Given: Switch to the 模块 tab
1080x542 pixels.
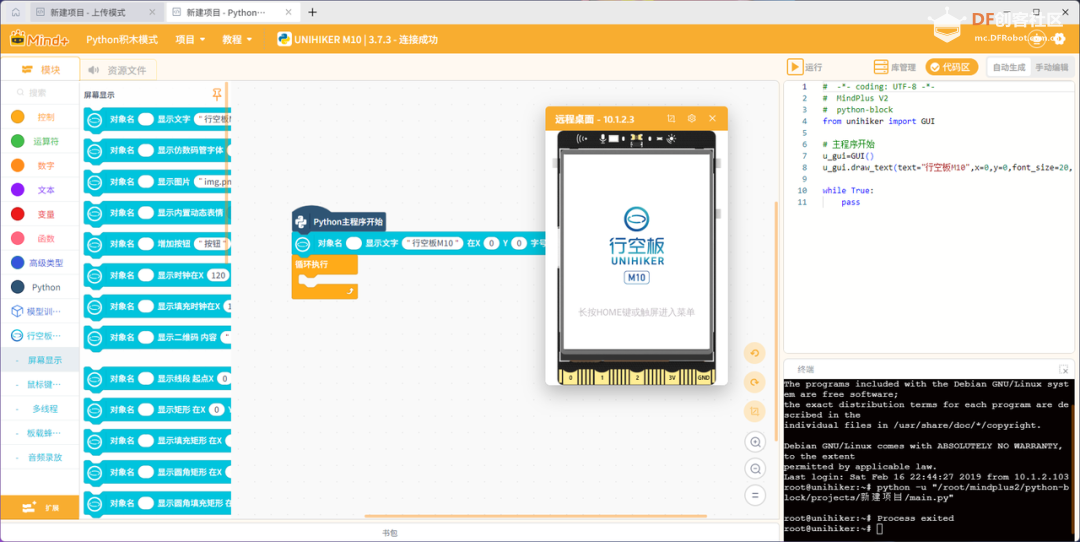Looking at the screenshot, I should 41,70.
